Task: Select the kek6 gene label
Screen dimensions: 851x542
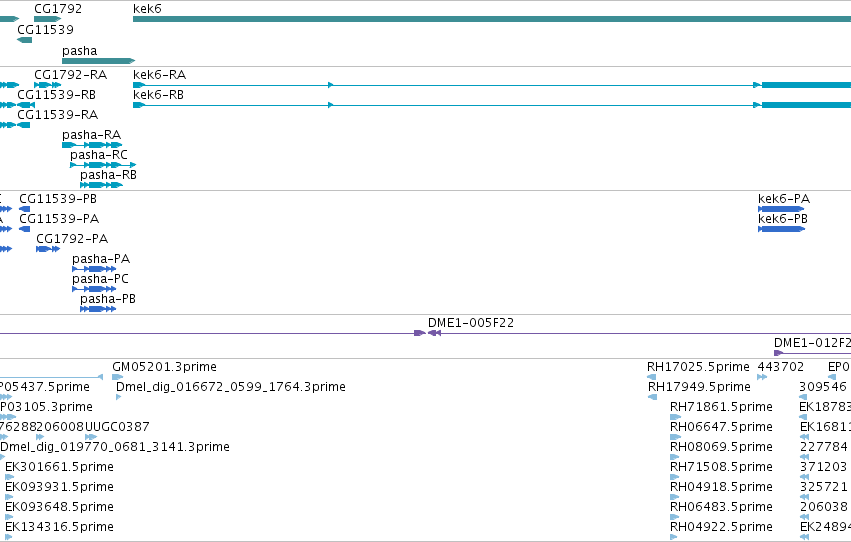Action: 147,9
